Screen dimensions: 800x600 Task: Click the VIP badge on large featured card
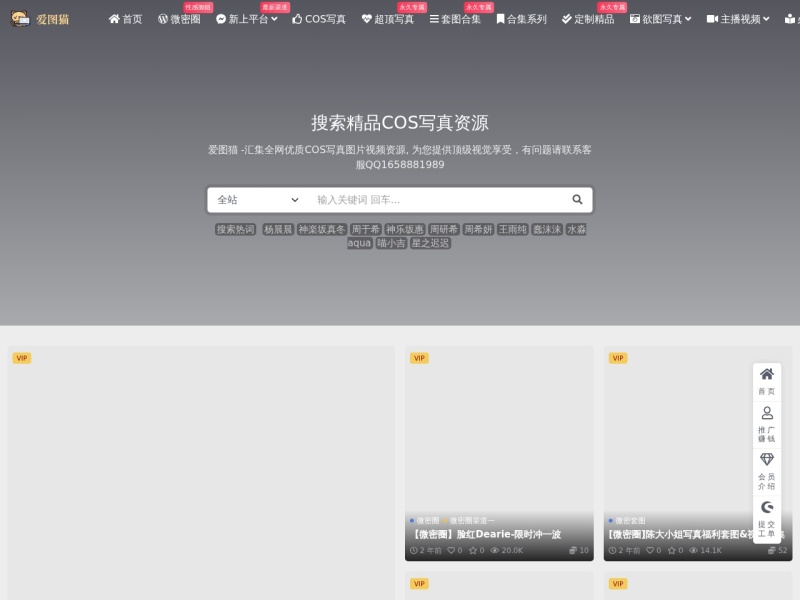(21, 358)
